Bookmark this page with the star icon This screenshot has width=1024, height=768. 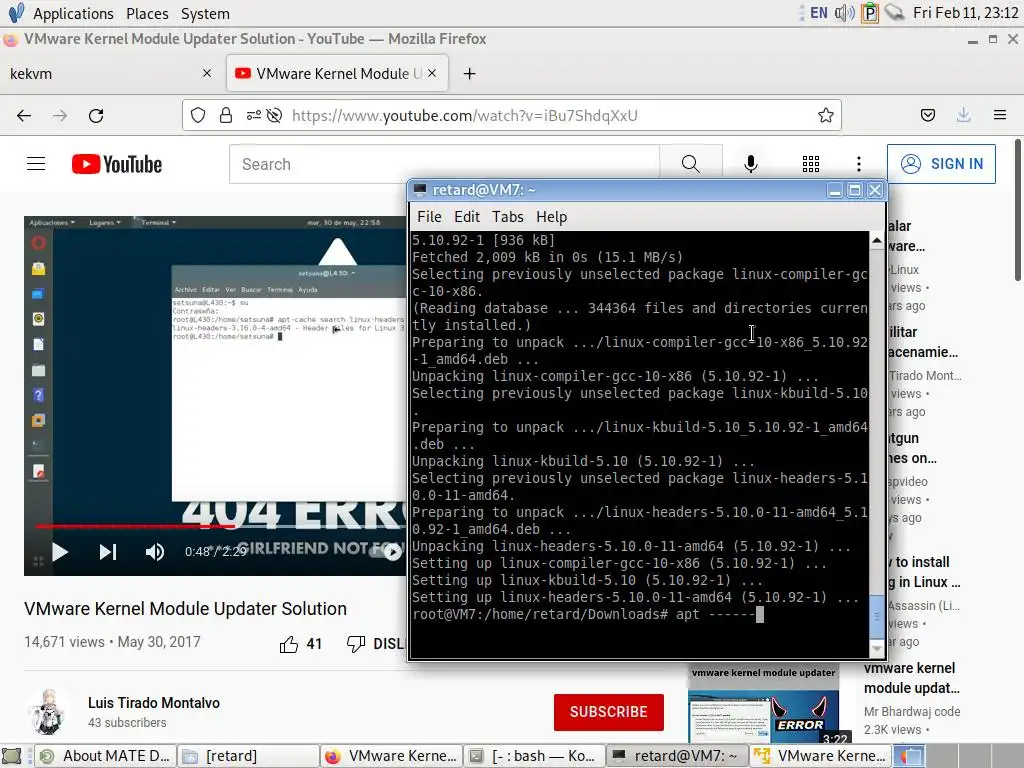[825, 116]
